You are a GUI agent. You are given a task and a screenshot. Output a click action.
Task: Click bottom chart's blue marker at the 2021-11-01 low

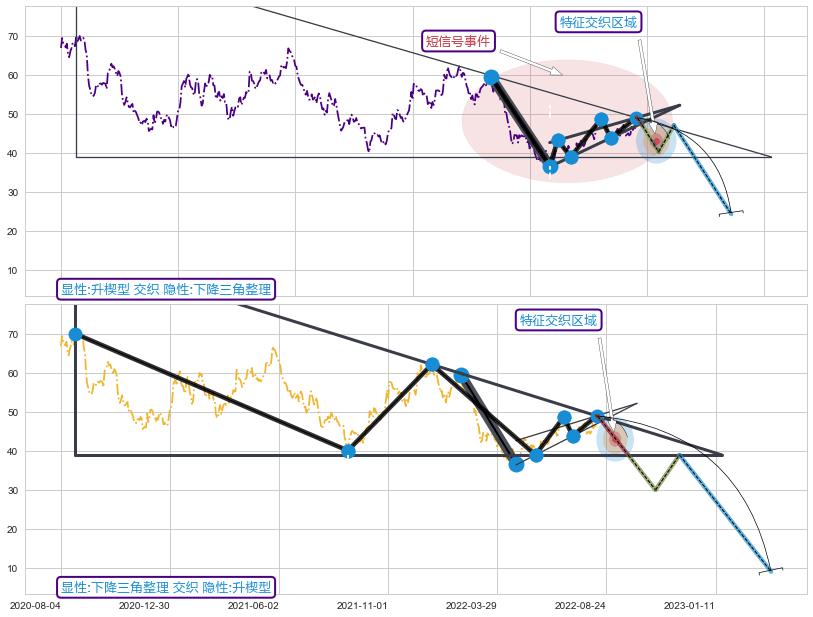[x=348, y=451]
